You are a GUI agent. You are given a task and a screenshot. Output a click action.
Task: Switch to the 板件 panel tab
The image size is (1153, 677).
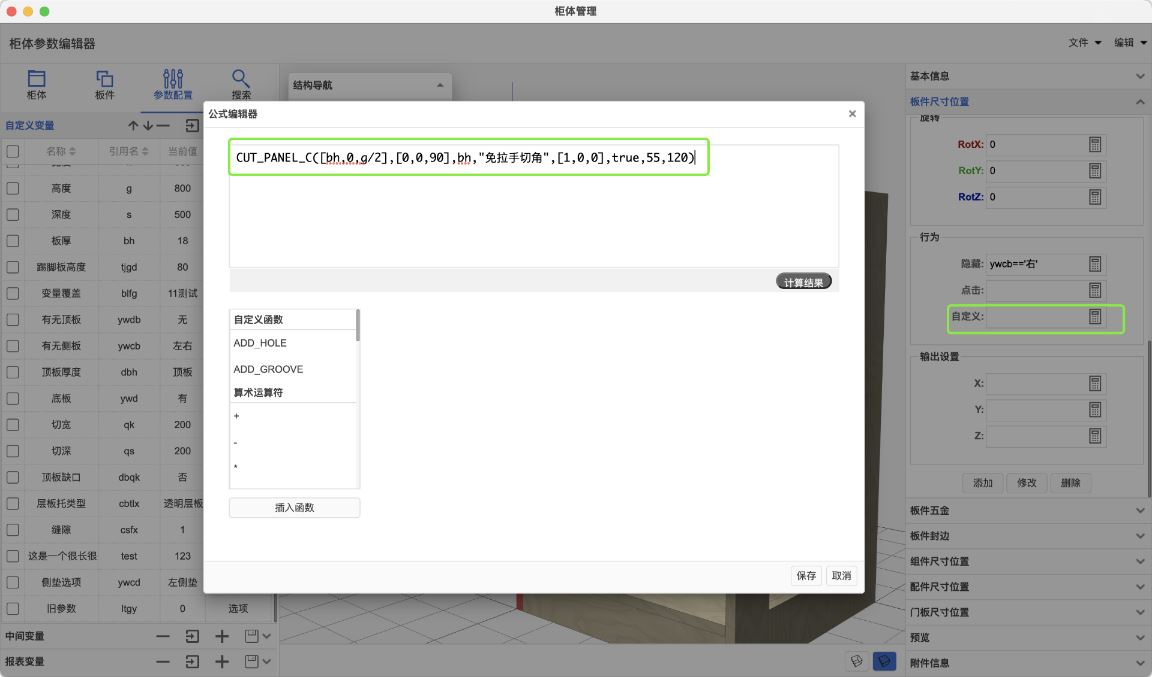[104, 79]
